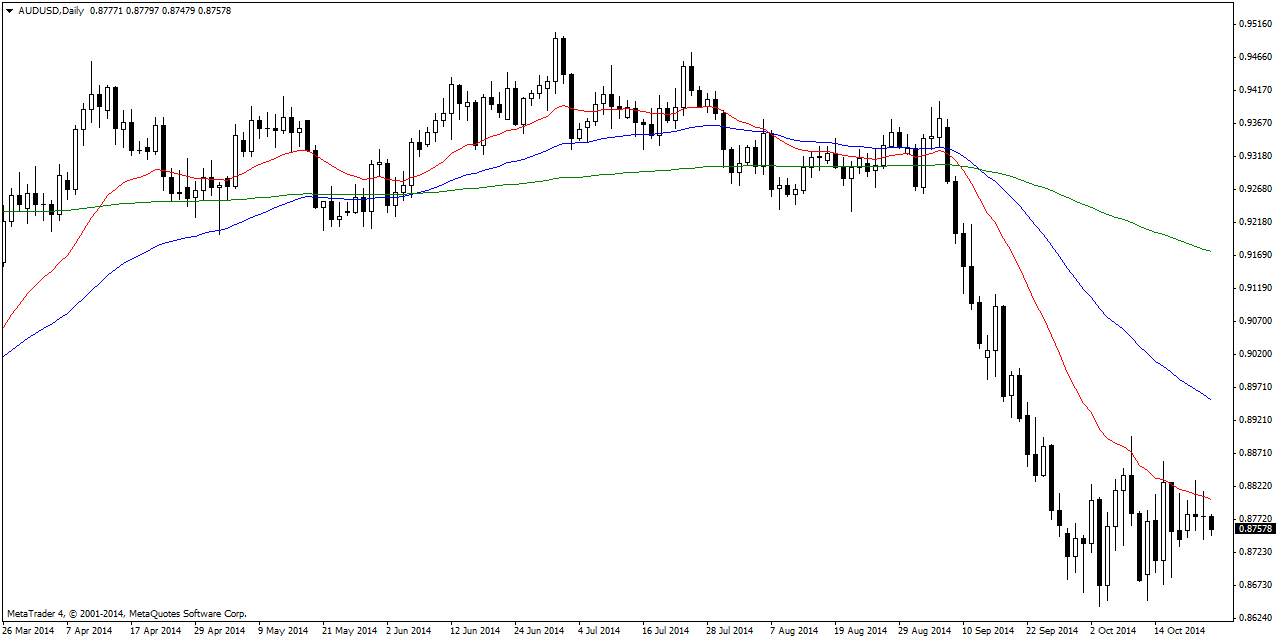Click the last candlestick on the chart

click(x=1211, y=523)
